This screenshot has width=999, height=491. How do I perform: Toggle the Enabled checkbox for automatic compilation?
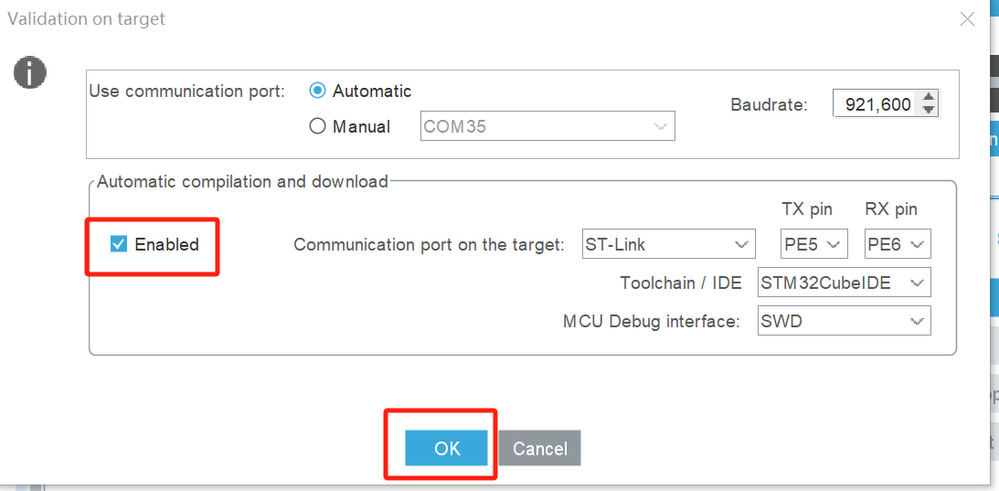pos(119,244)
